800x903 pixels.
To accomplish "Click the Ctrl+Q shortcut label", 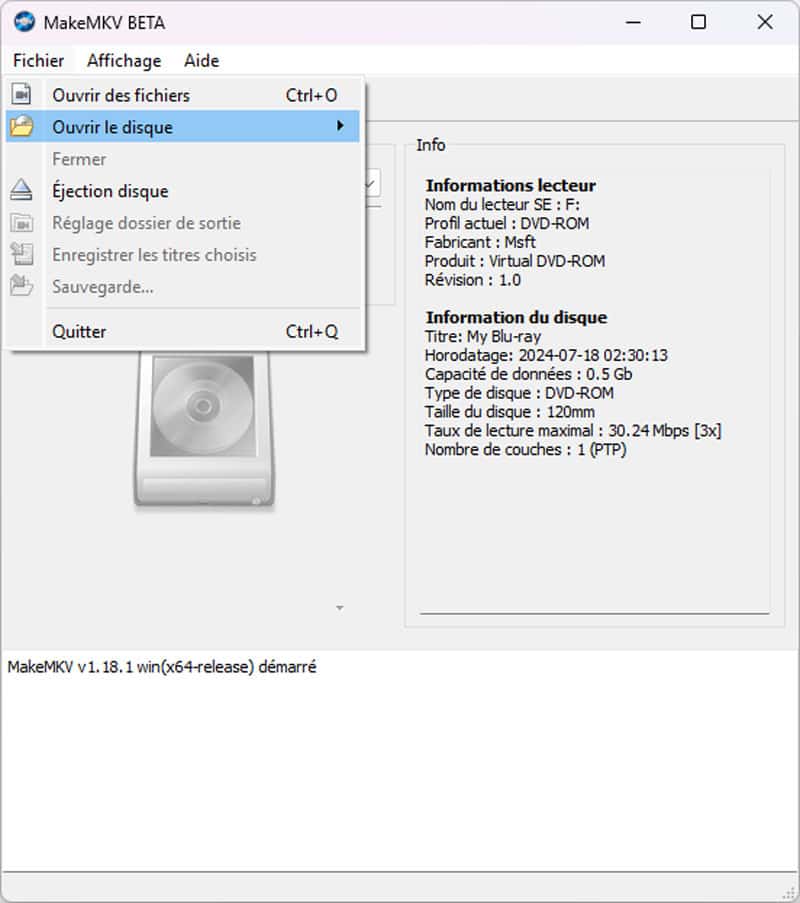I will click(x=312, y=332).
